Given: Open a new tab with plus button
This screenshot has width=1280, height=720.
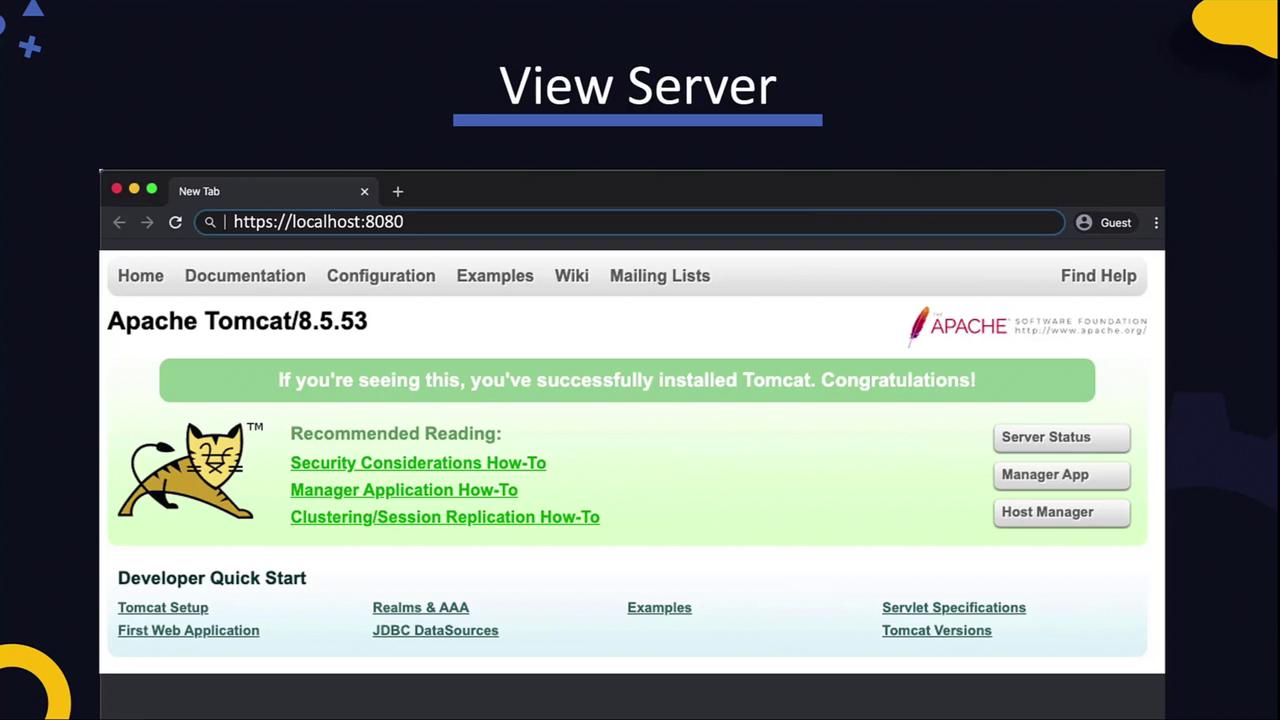Looking at the screenshot, I should click(x=398, y=191).
